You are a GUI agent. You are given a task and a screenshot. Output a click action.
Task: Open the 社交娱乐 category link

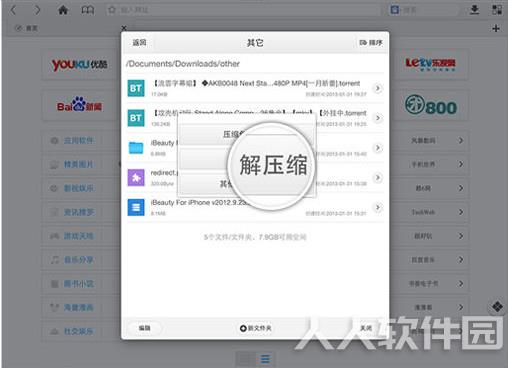coord(79,331)
